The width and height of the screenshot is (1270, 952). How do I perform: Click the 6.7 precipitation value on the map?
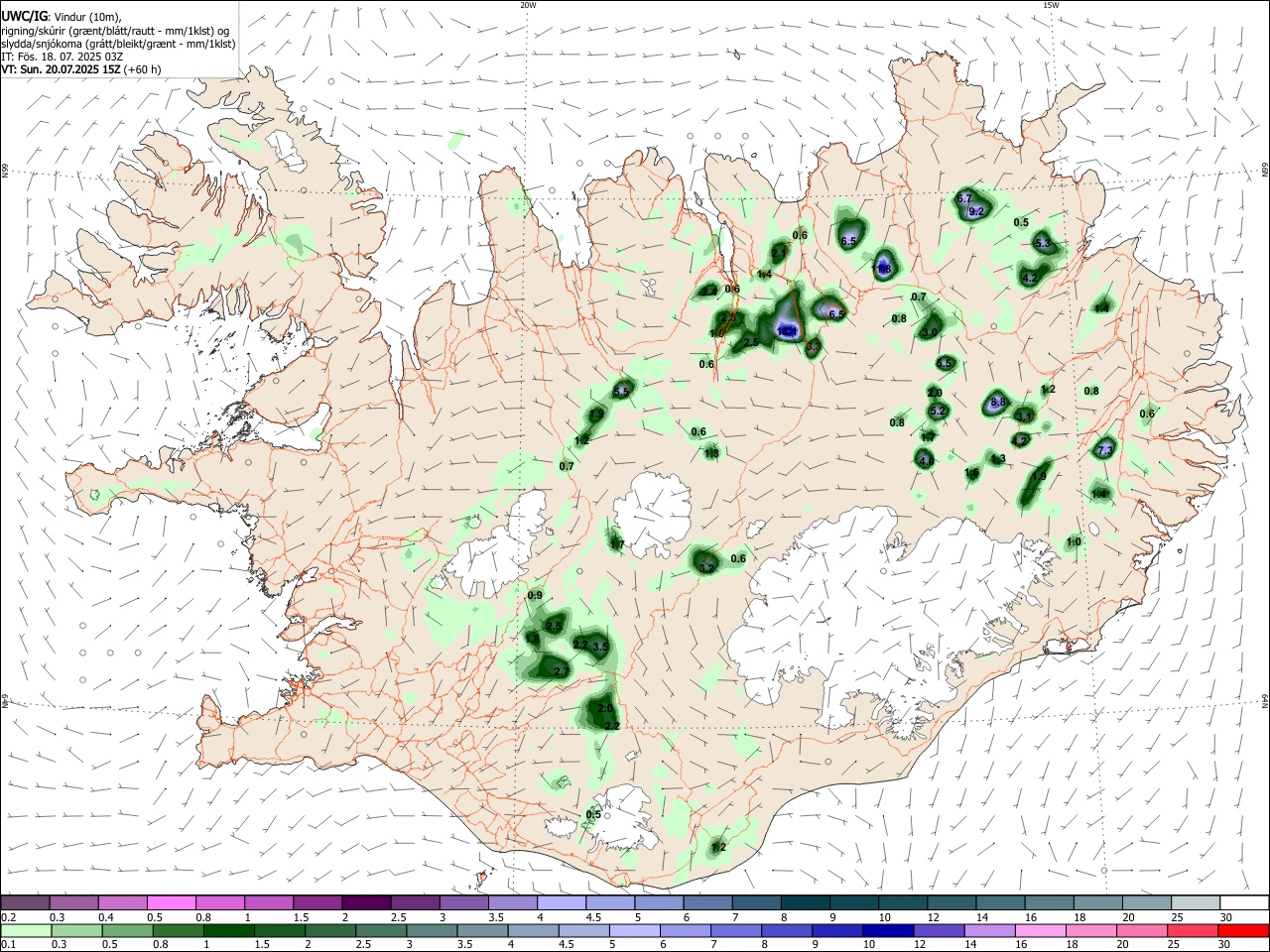(x=964, y=198)
